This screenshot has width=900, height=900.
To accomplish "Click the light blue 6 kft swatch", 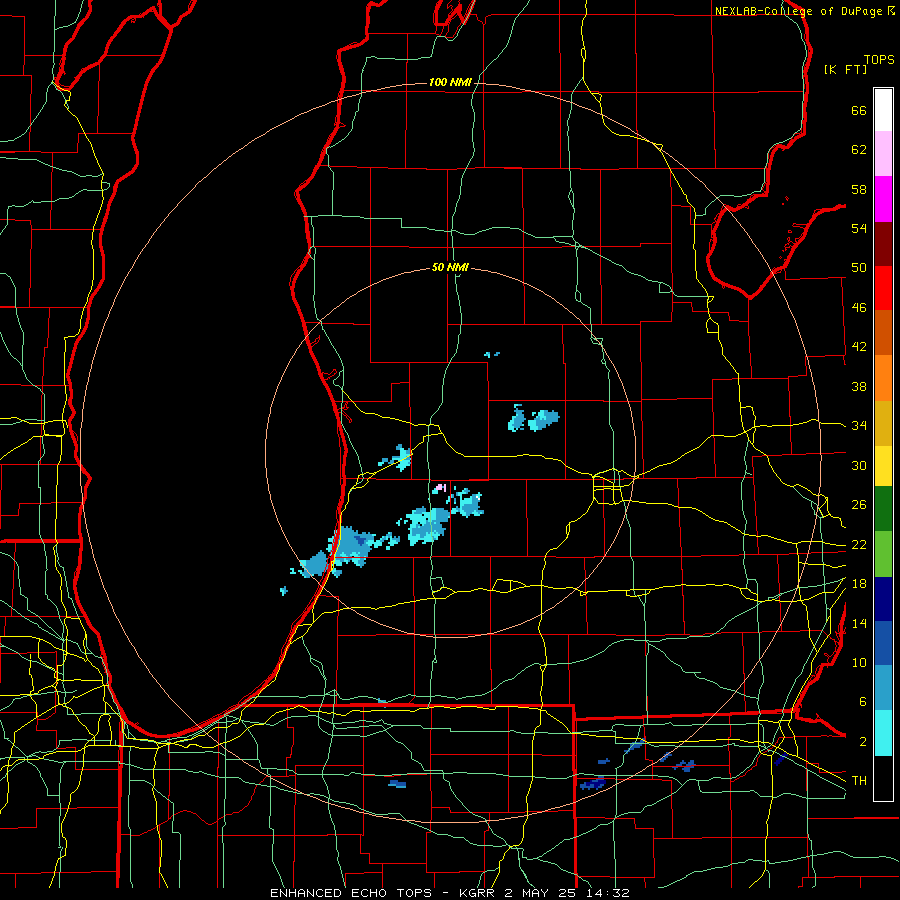I will click(883, 688).
